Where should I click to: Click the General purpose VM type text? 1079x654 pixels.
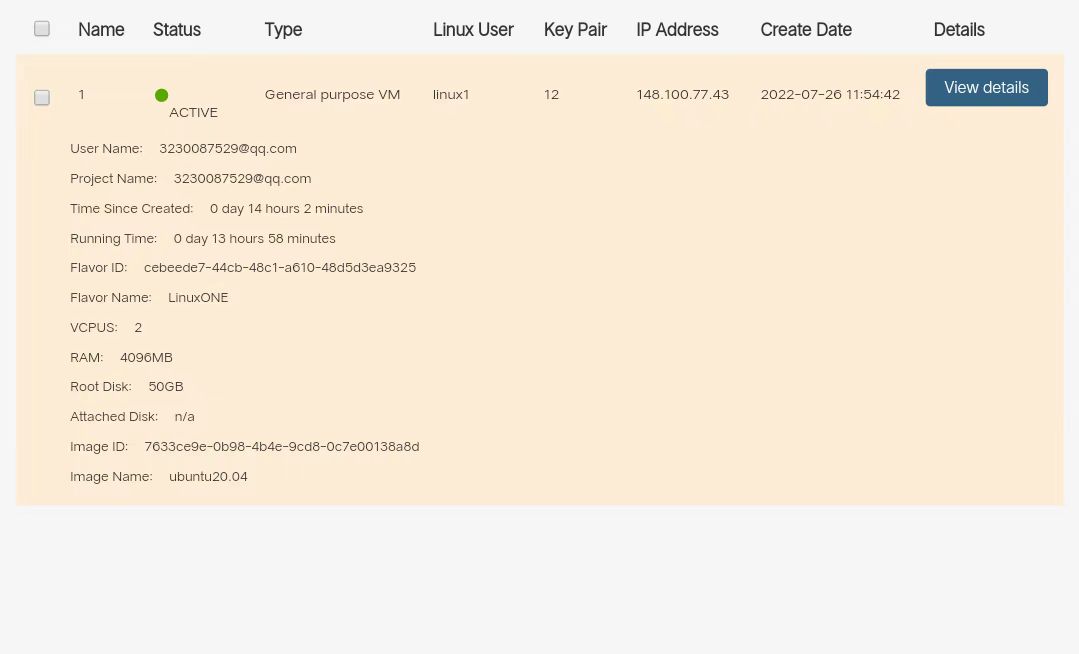[x=332, y=94]
